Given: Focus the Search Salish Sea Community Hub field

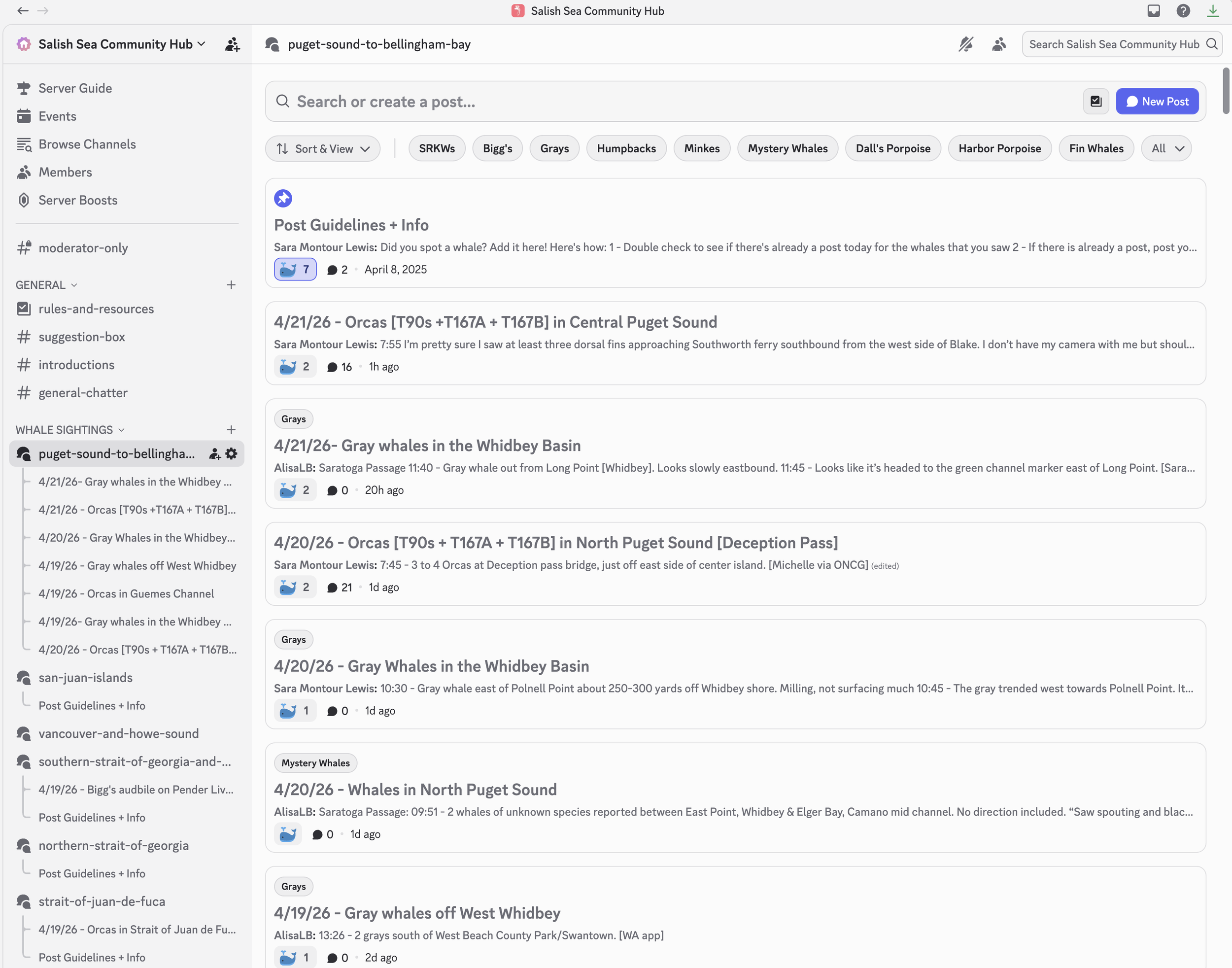Looking at the screenshot, I should click(1114, 44).
